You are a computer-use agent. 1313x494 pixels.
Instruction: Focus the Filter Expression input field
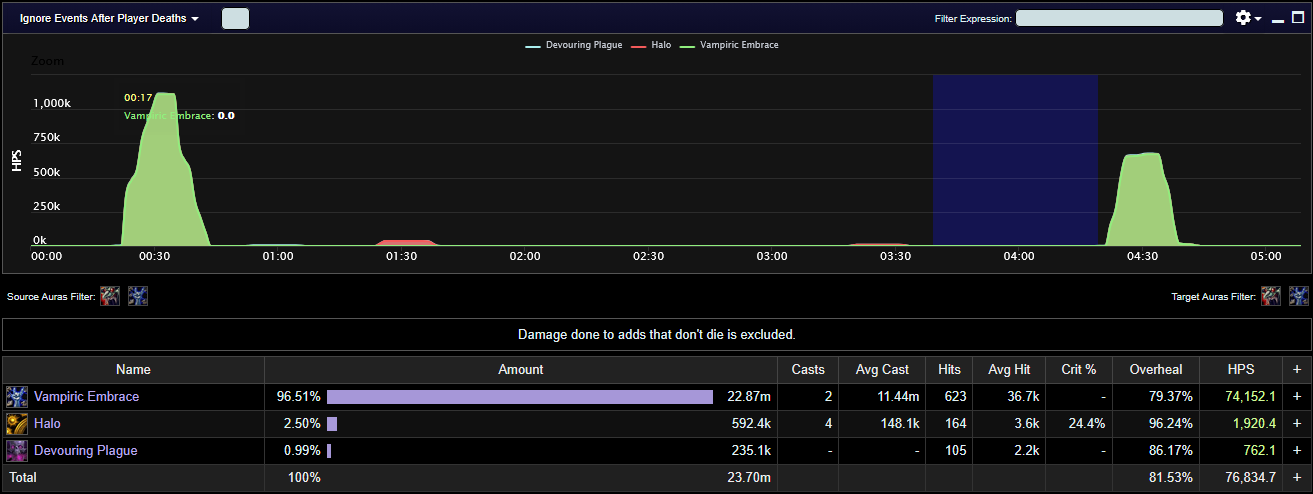click(x=1119, y=18)
